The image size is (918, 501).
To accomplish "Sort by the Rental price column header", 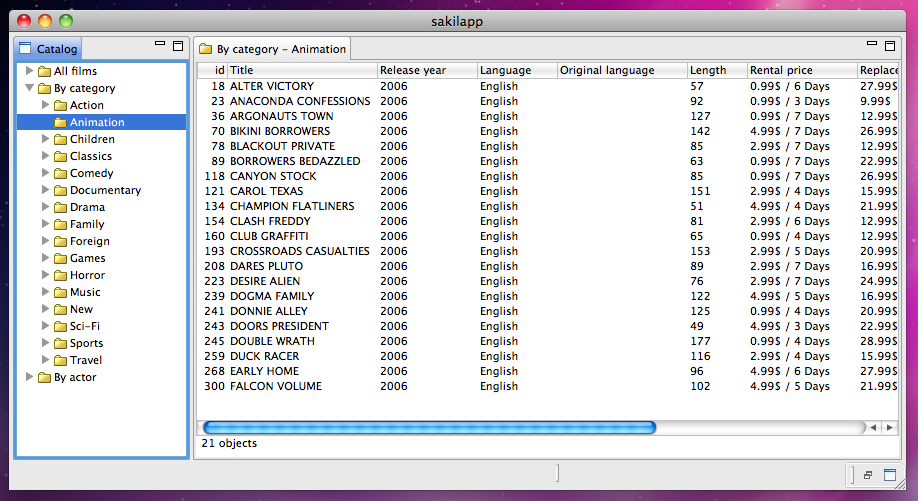I will pos(800,70).
